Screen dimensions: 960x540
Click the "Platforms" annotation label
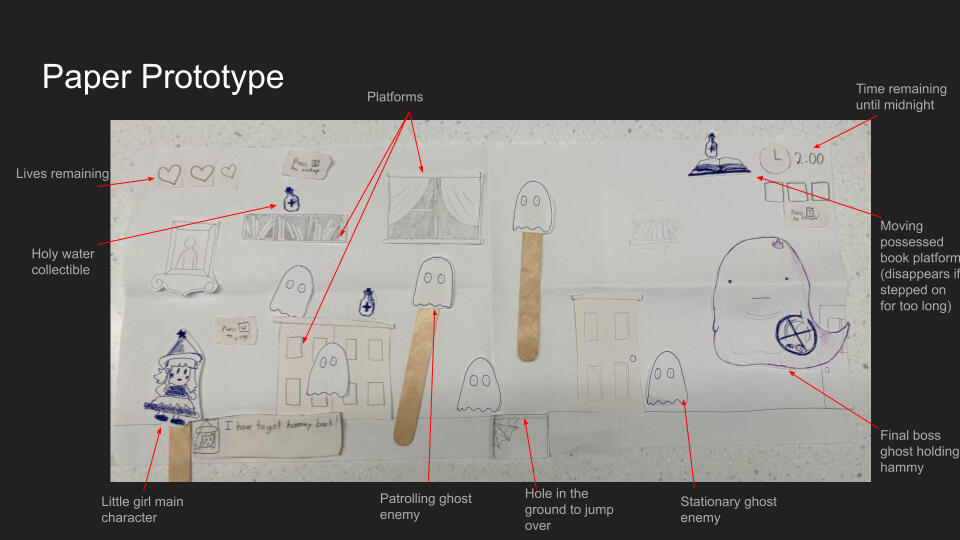[395, 97]
